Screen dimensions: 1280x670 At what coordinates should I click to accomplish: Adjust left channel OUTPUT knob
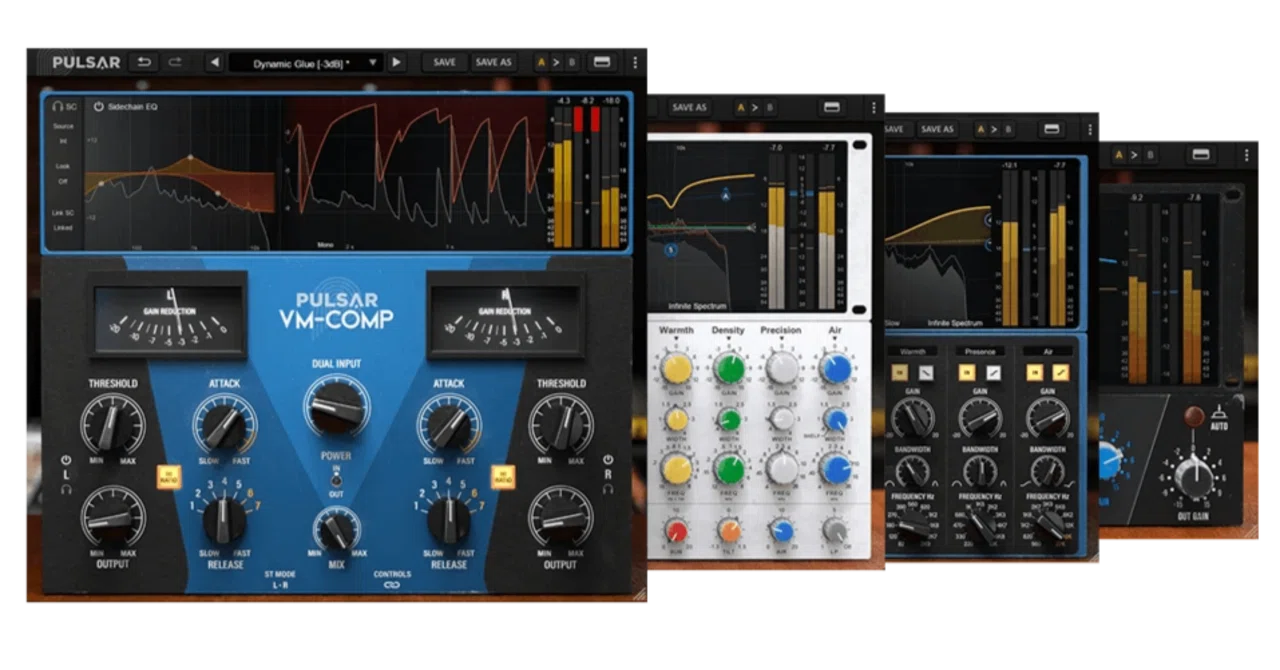tap(113, 515)
